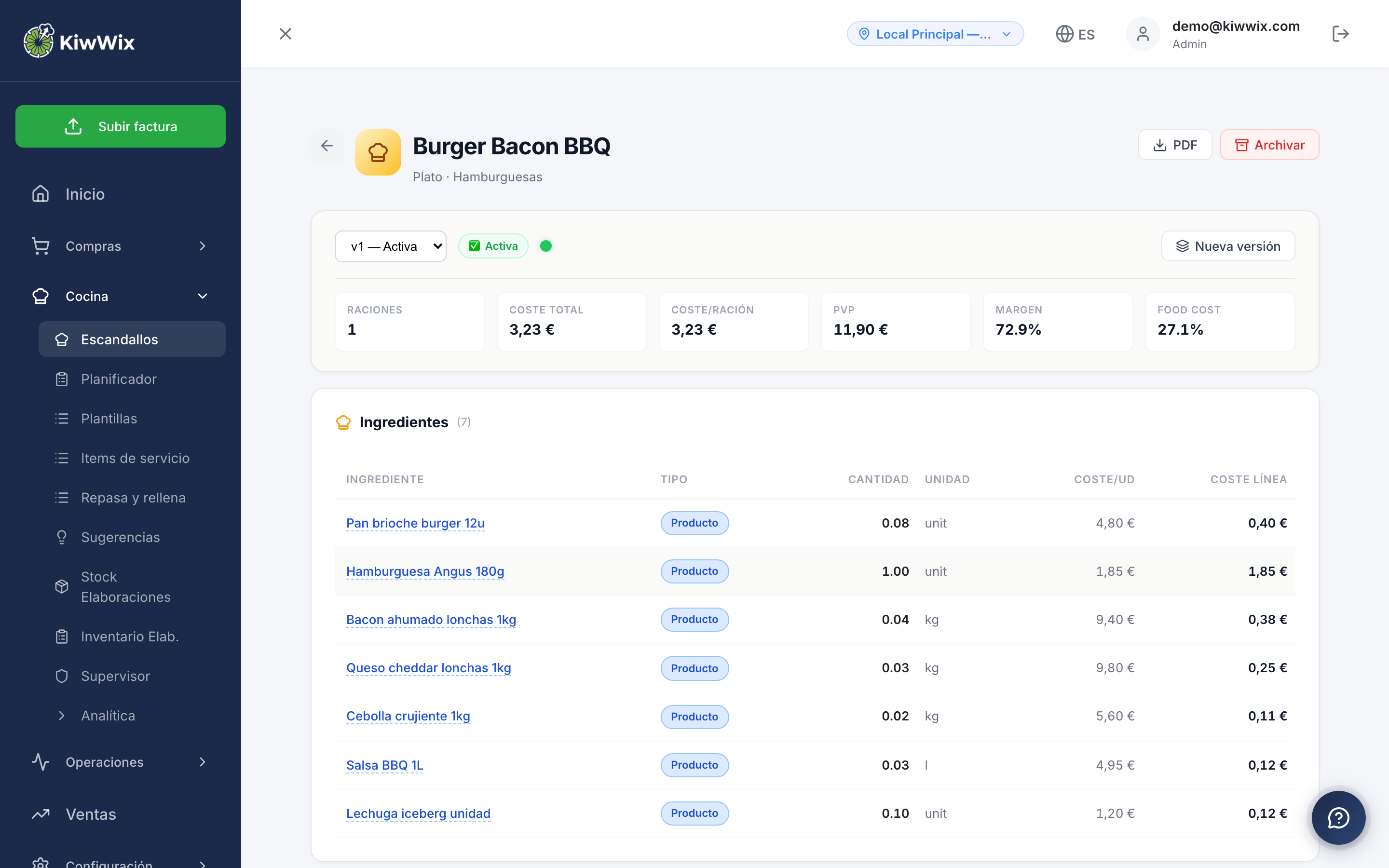
Task: Click the user avatar icon
Action: pos(1142,34)
